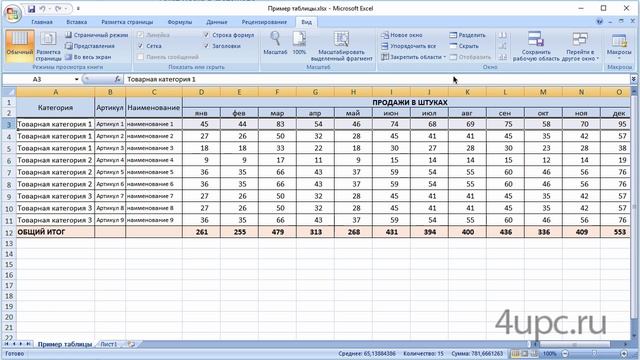The image size is (640, 360).
Task: Open Macros (Макросы) button
Action: pyautogui.click(x=619, y=46)
